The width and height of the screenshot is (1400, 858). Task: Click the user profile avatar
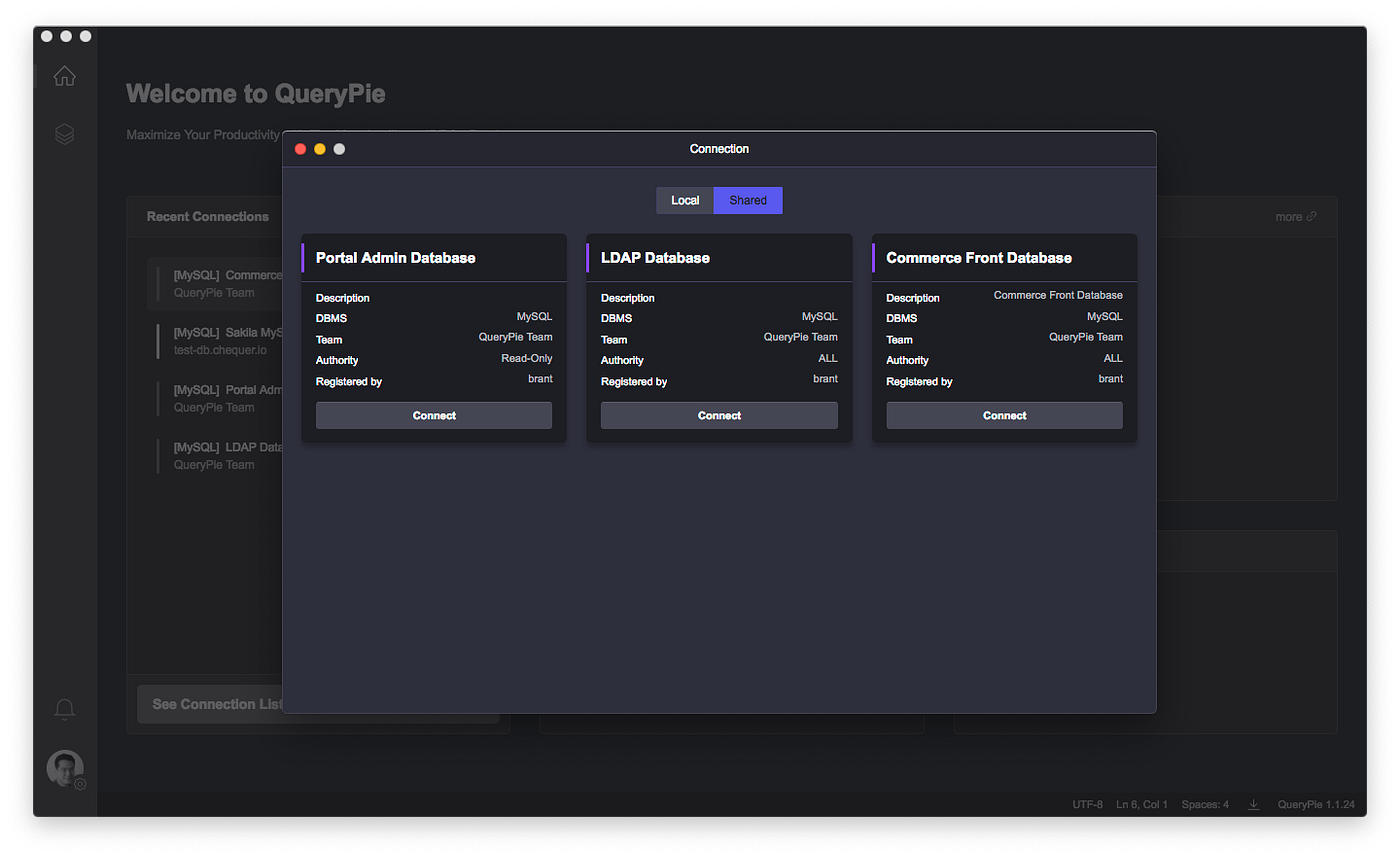pyautogui.click(x=65, y=768)
